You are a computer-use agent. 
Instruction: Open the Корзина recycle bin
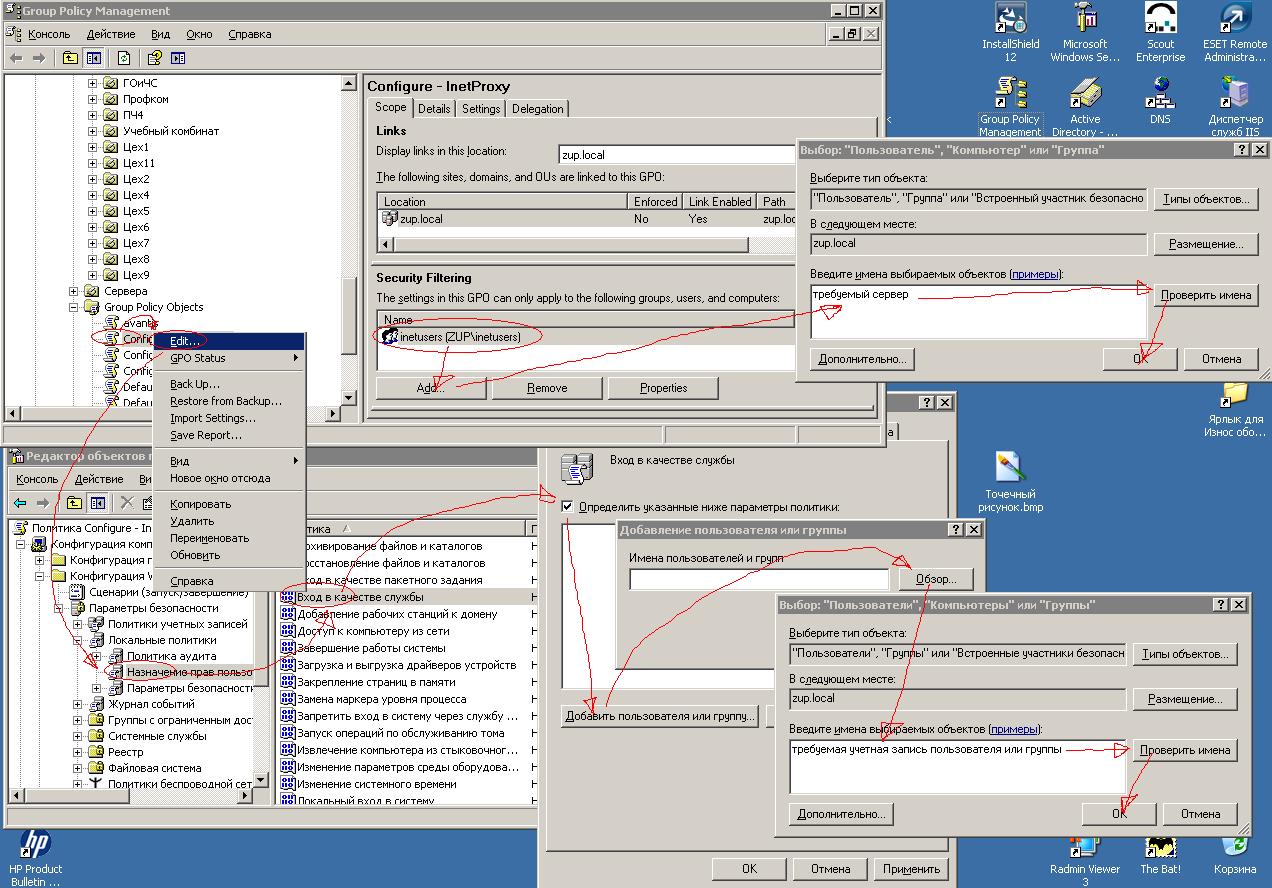1235,856
